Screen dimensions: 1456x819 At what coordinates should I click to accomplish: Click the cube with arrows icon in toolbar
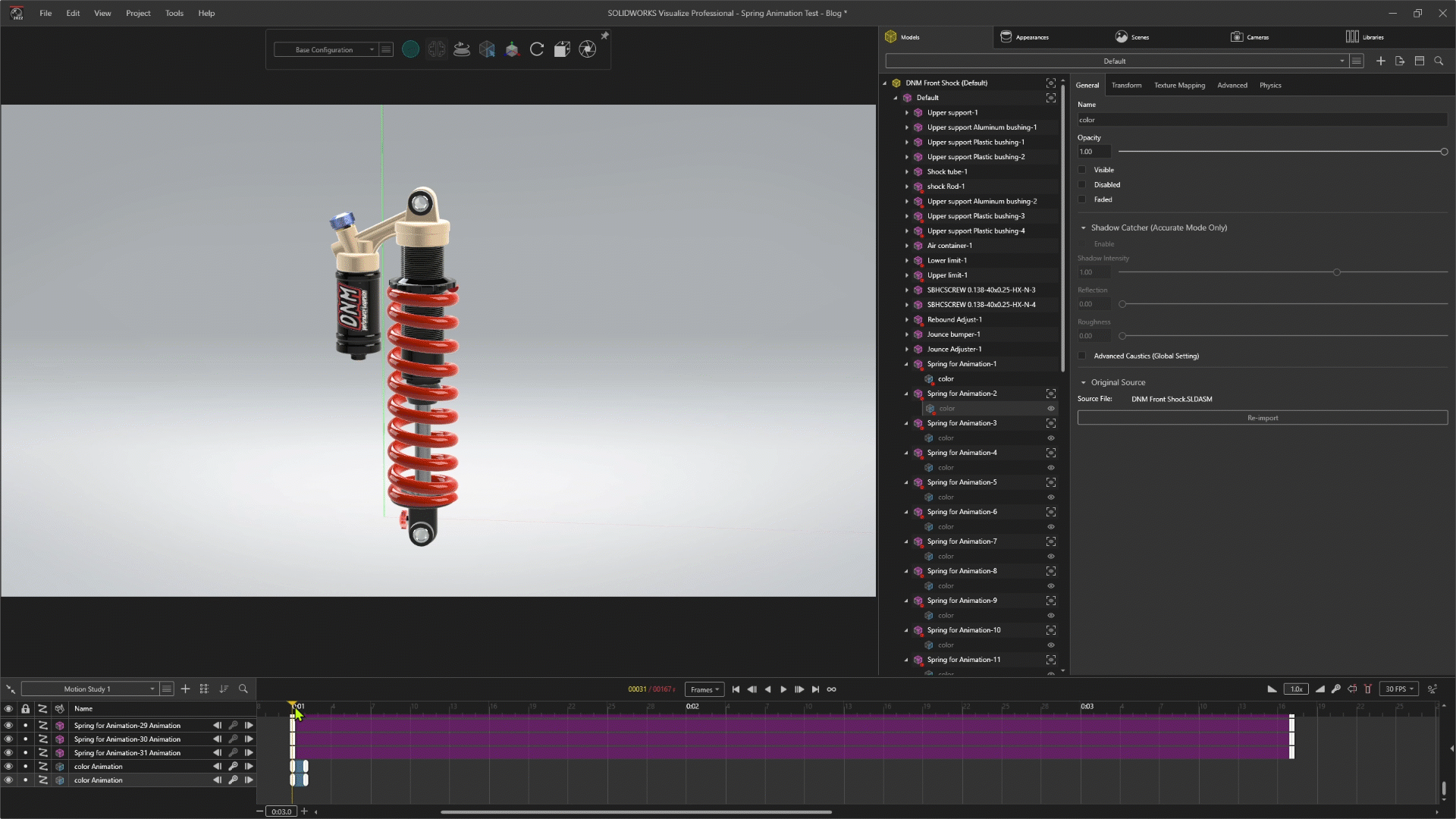562,49
